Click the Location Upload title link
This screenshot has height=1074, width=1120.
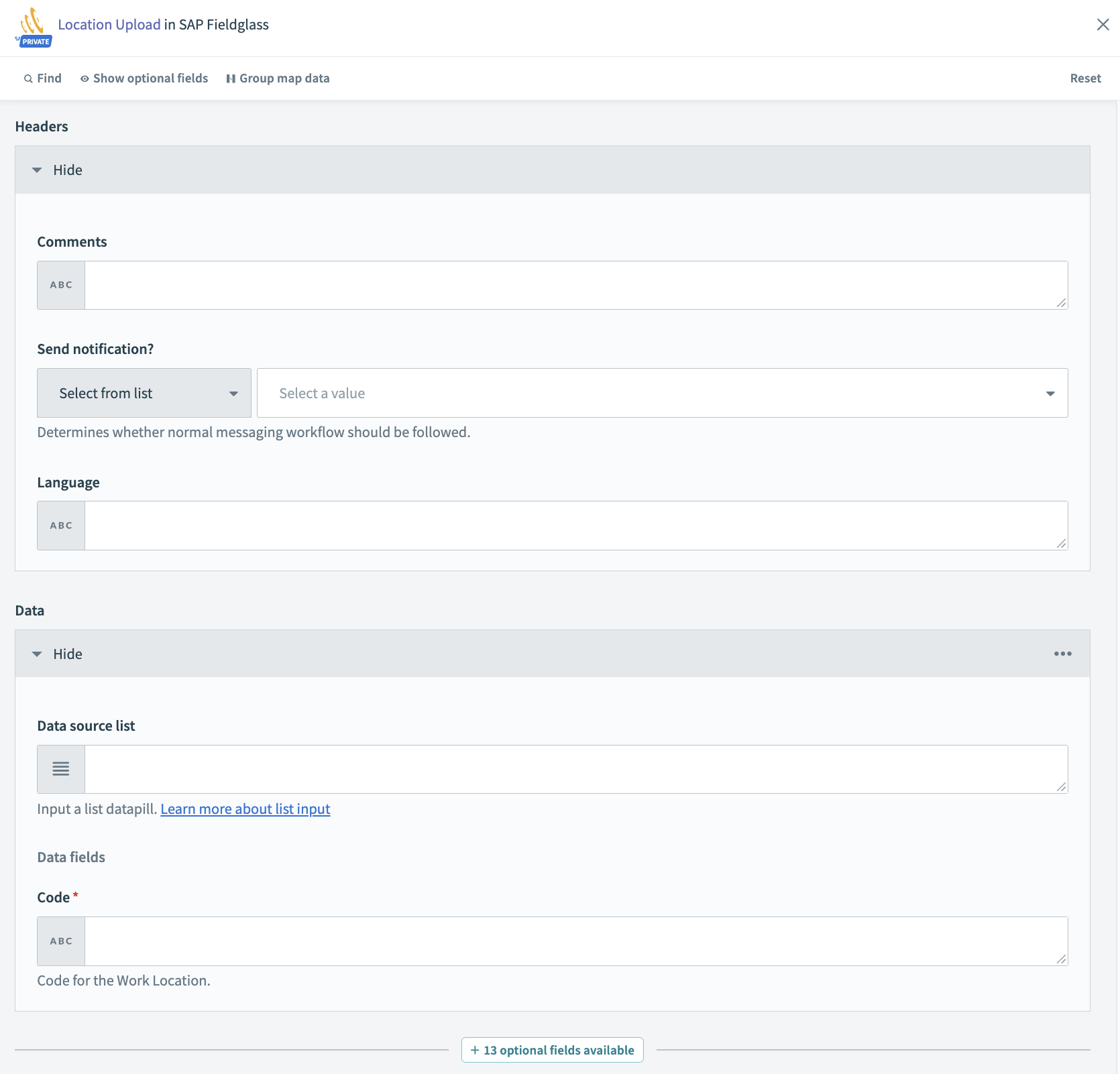[x=109, y=24]
